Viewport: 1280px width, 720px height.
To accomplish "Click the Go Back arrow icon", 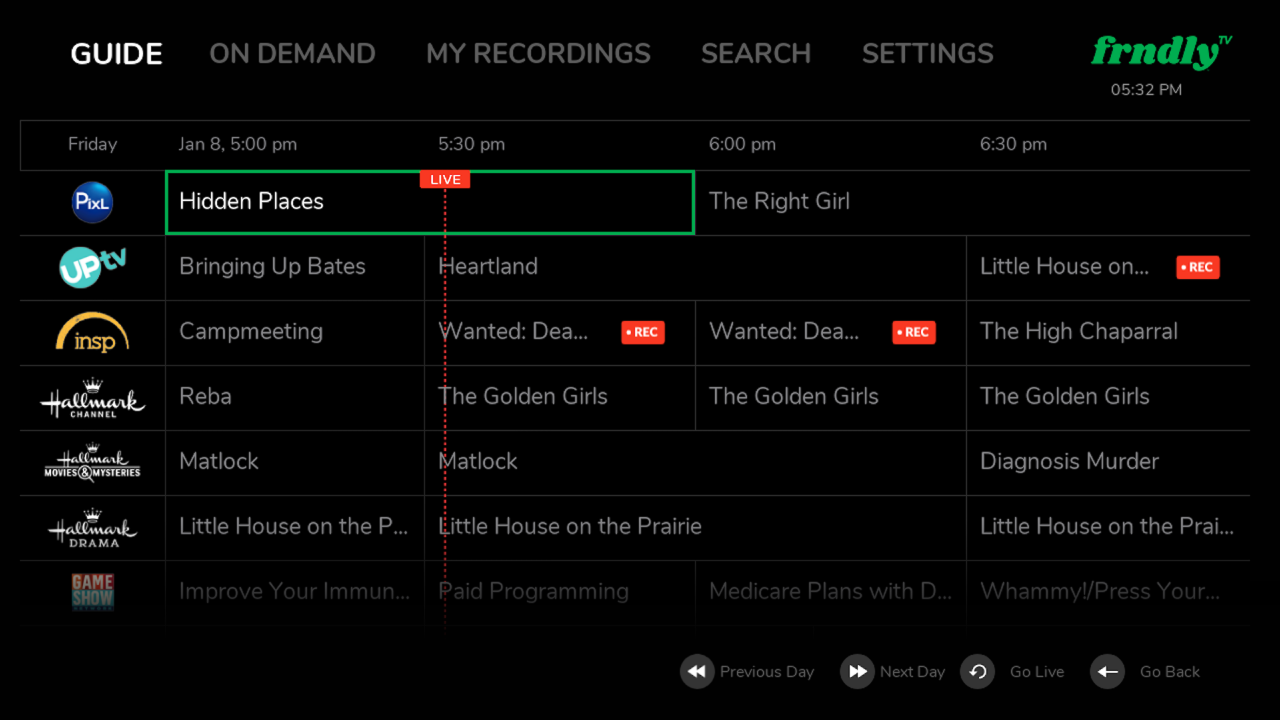I will [1107, 672].
